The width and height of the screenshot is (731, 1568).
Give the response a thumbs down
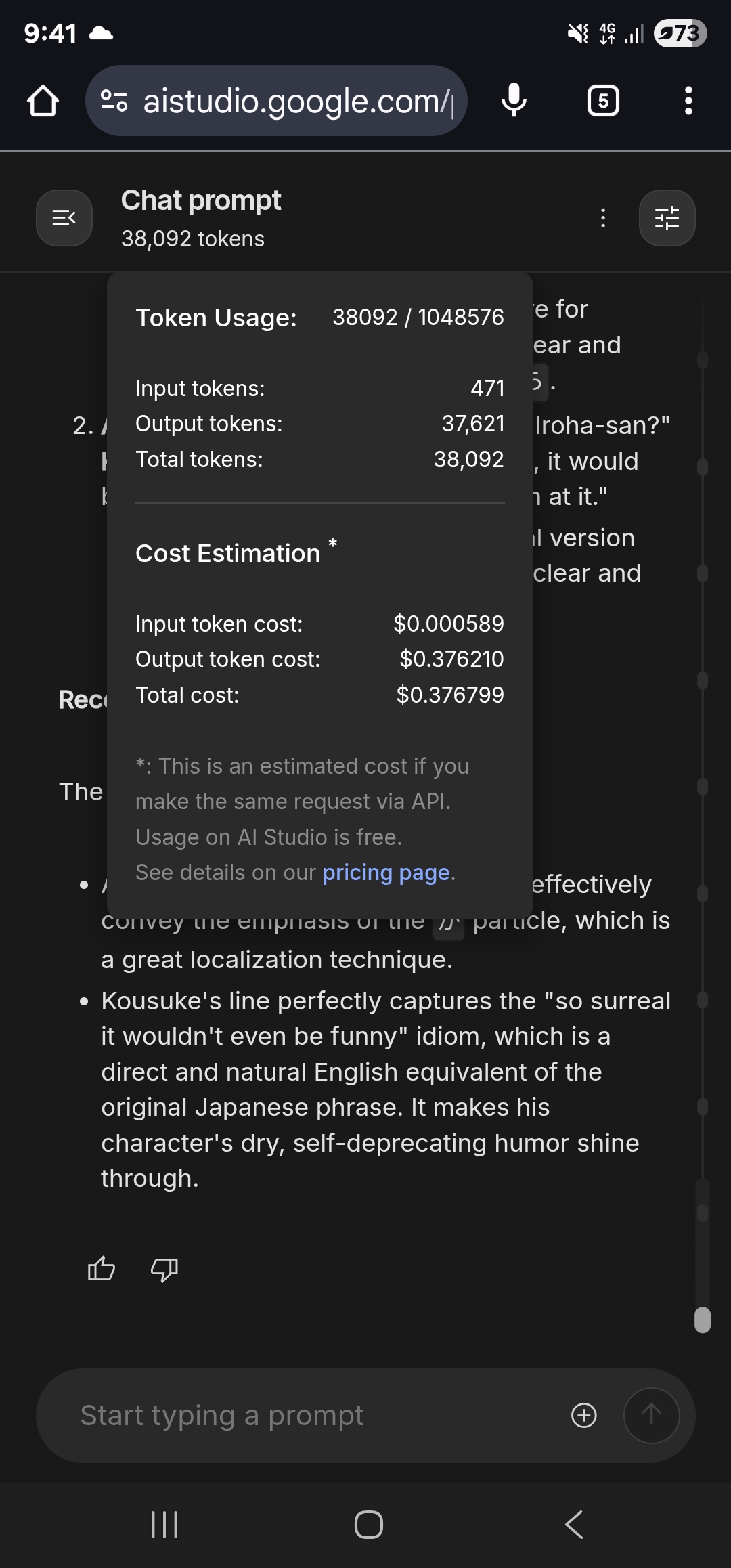coord(164,1268)
